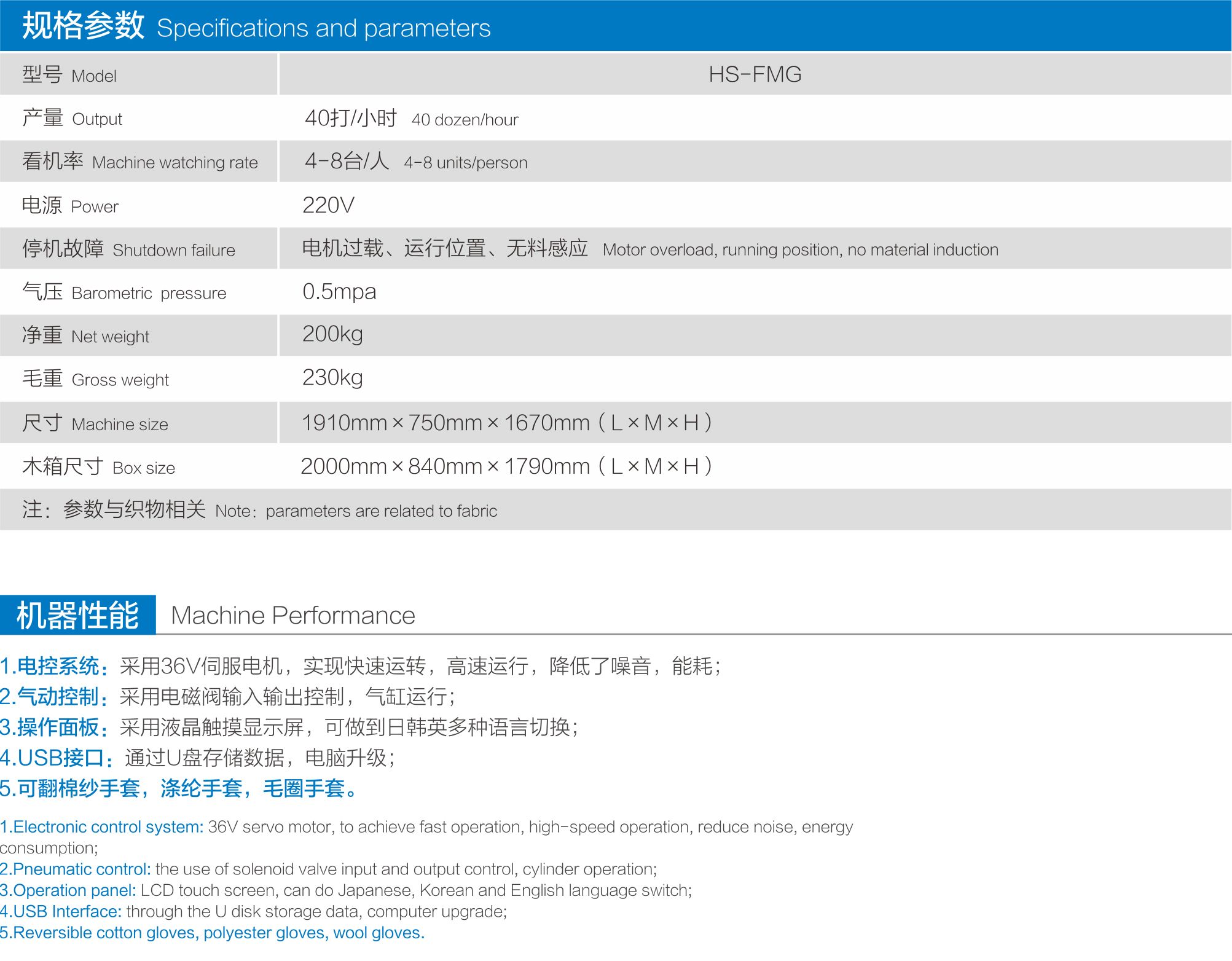Click the Machine Performance section heading
This screenshot has width=1232, height=961.
click(292, 615)
